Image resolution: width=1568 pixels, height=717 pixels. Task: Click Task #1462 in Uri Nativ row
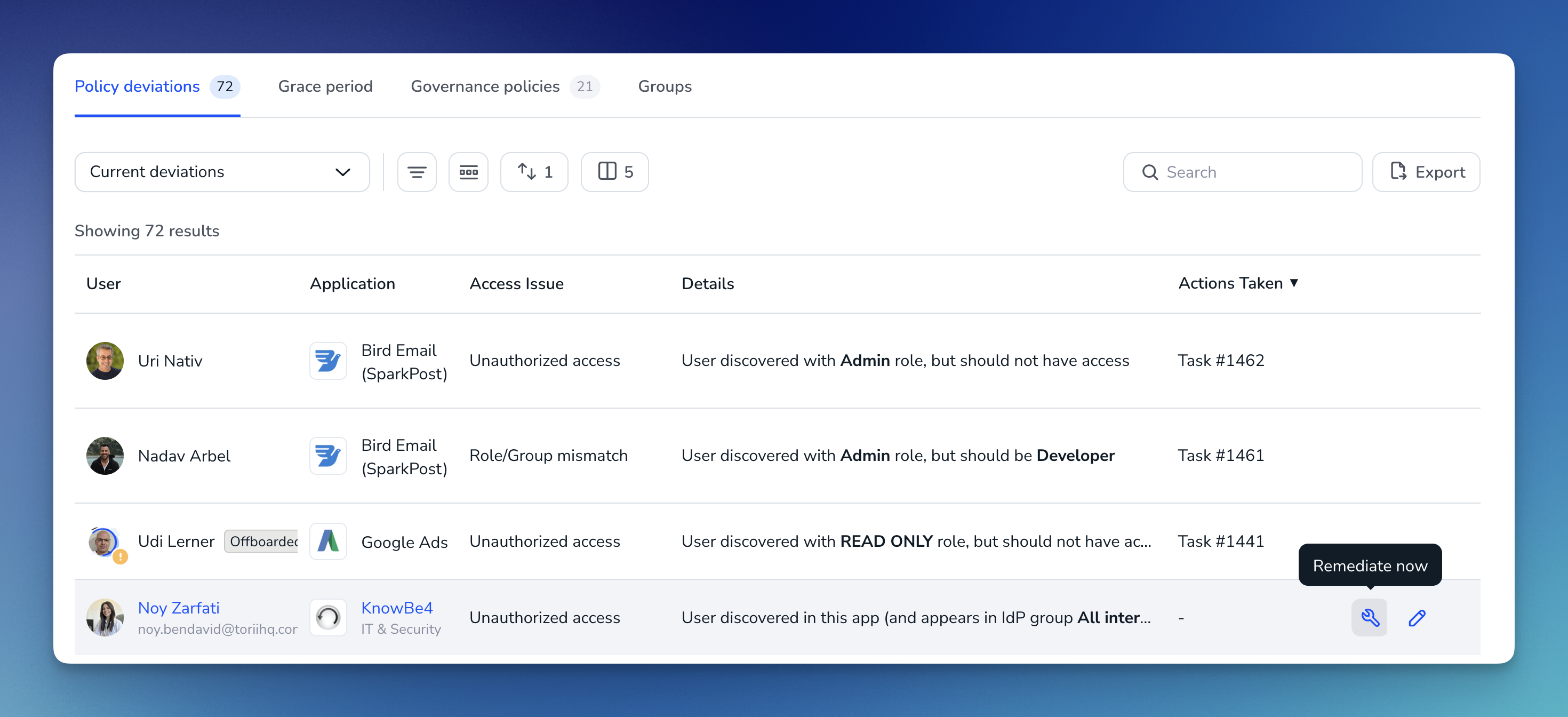(x=1220, y=360)
